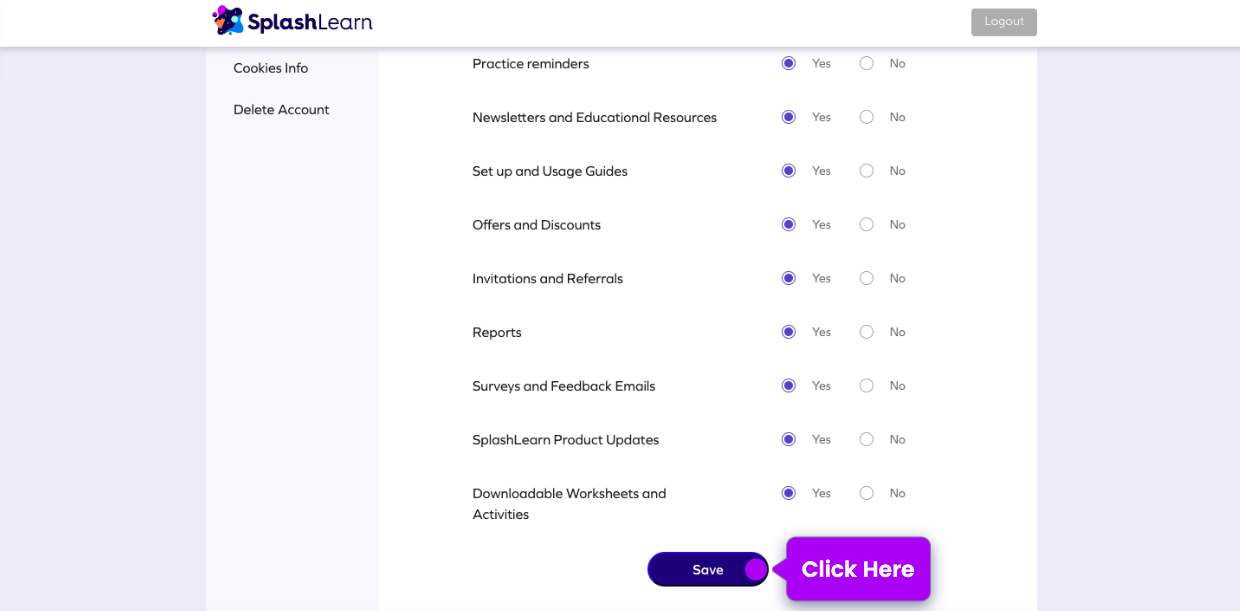Screen dimensions: 1240x611
Task: Select No for Invitations and Referrals
Action: tap(866, 278)
